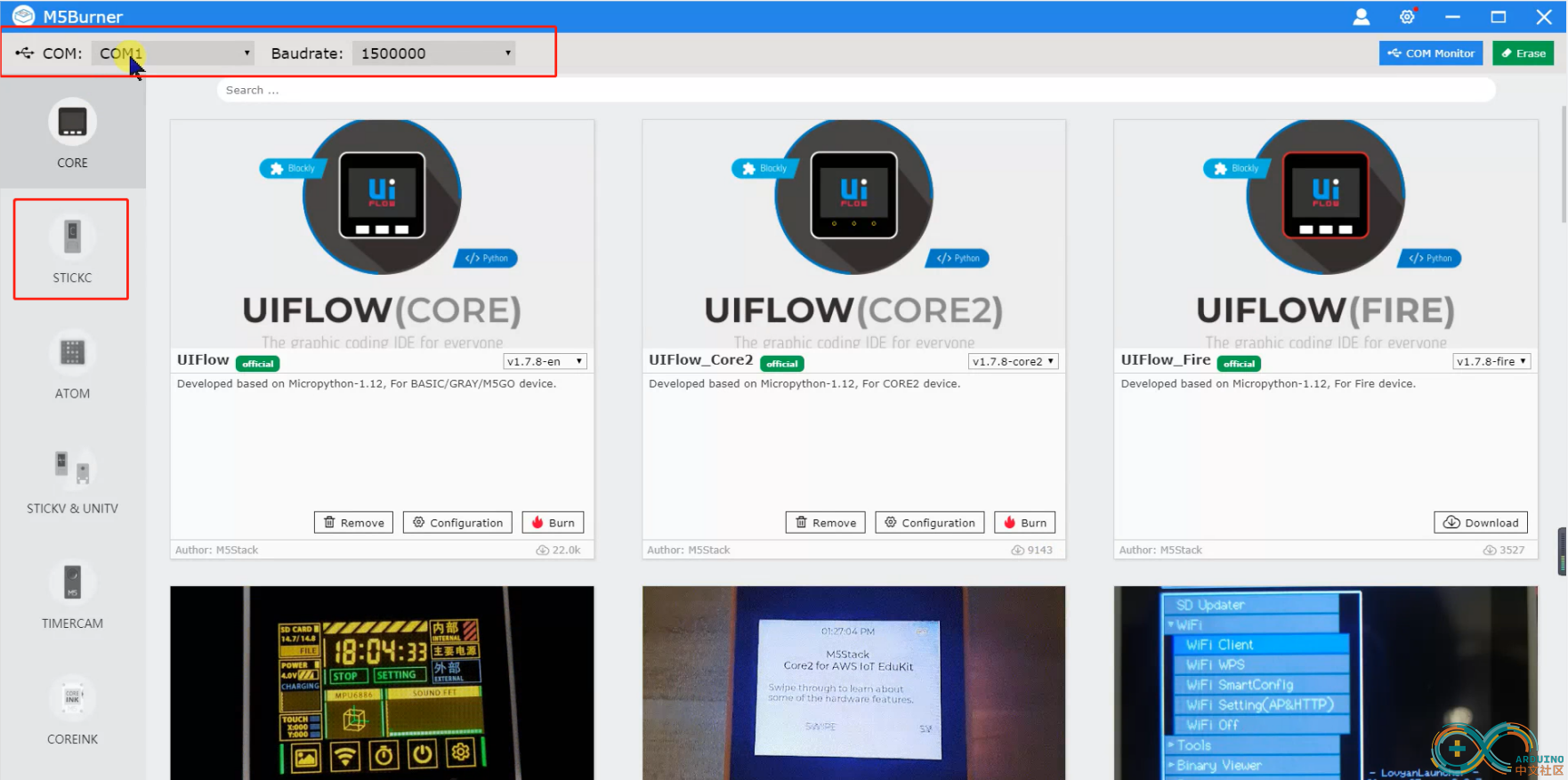Close the M5Burner window

click(1544, 17)
